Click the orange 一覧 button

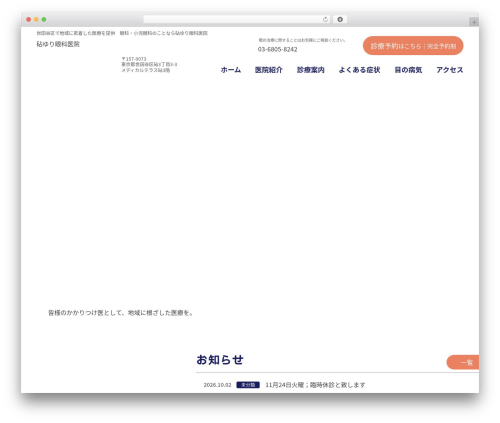click(x=463, y=362)
